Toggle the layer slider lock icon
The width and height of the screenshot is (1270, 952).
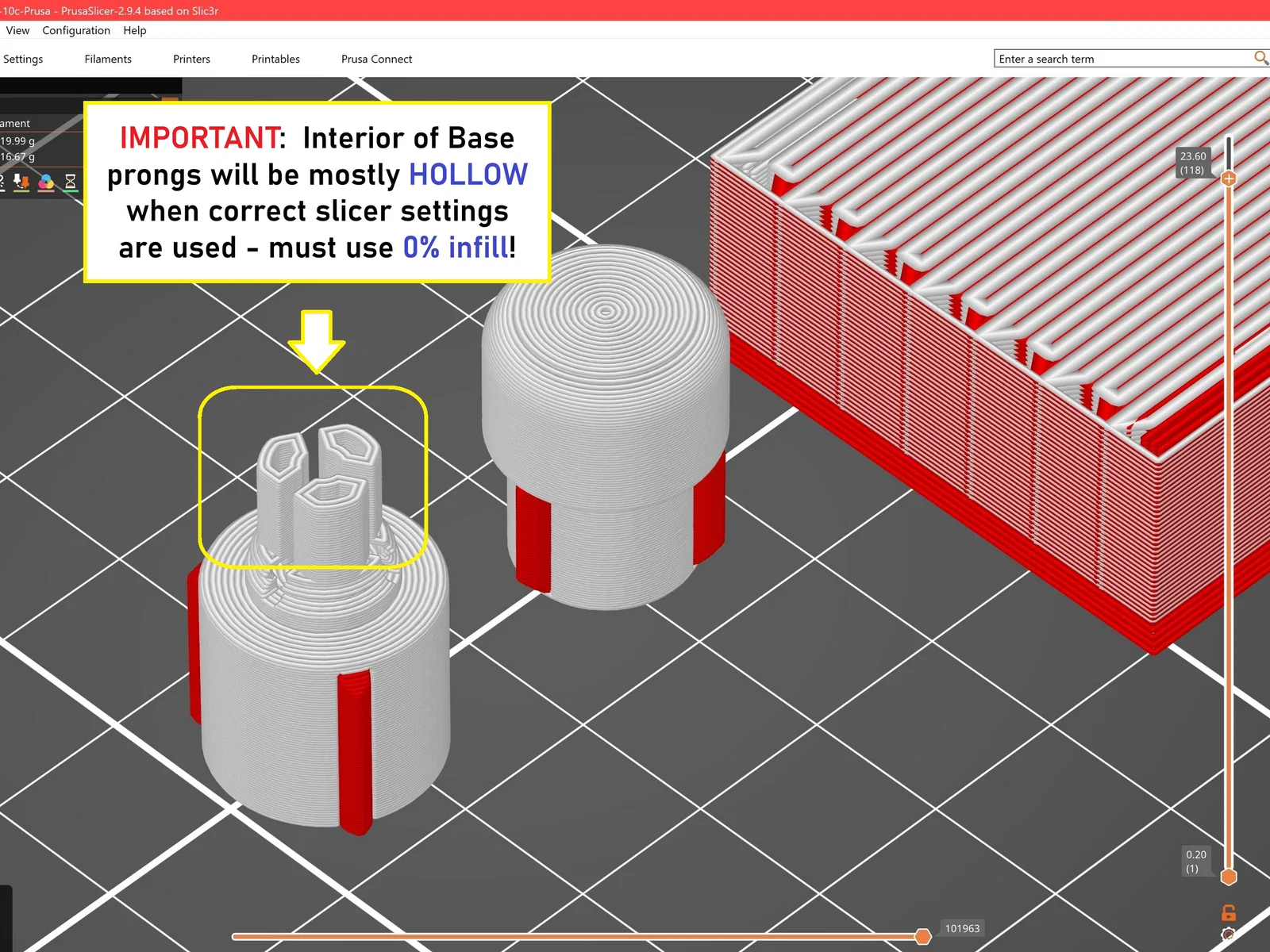click(1229, 912)
